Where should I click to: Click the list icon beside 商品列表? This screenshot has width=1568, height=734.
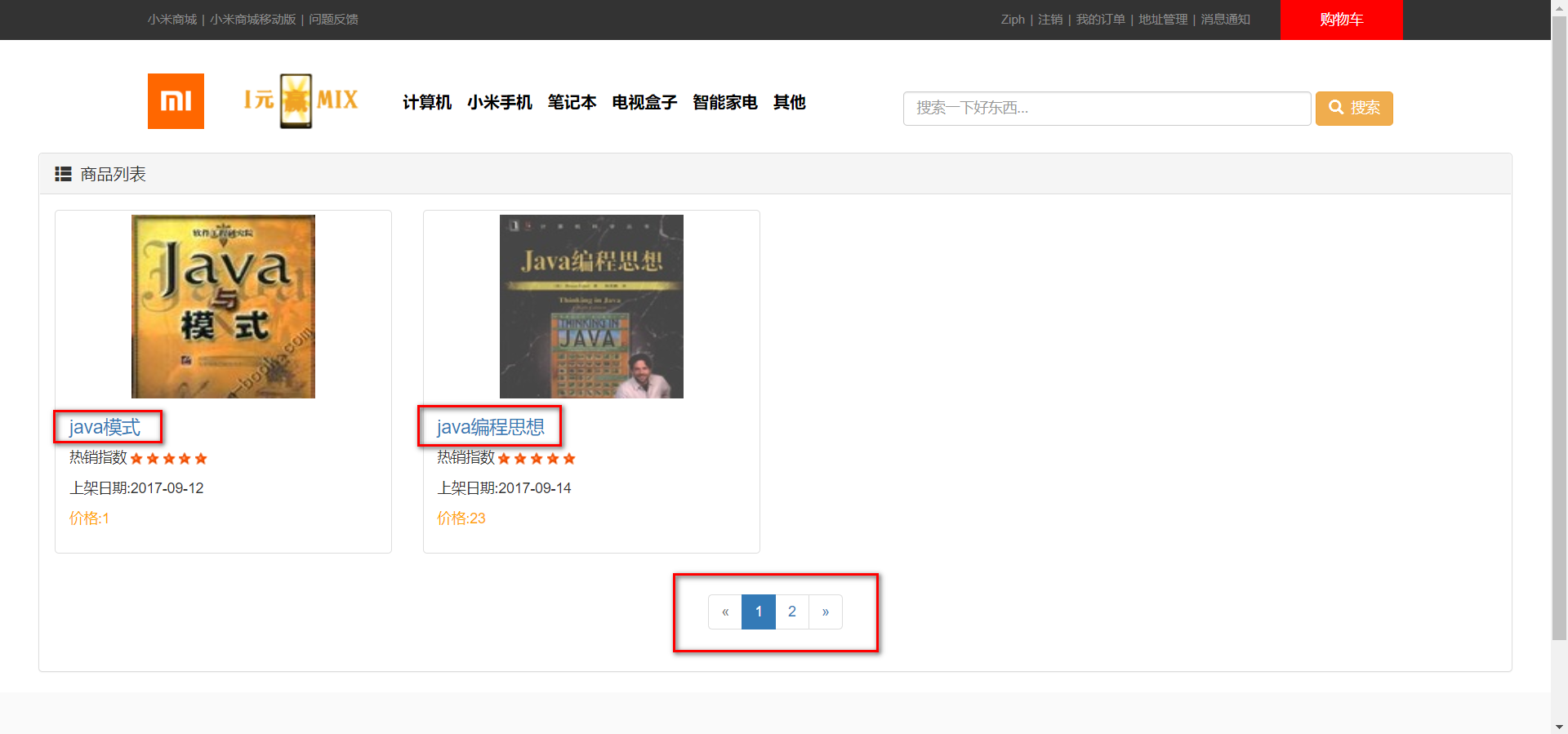click(x=63, y=174)
